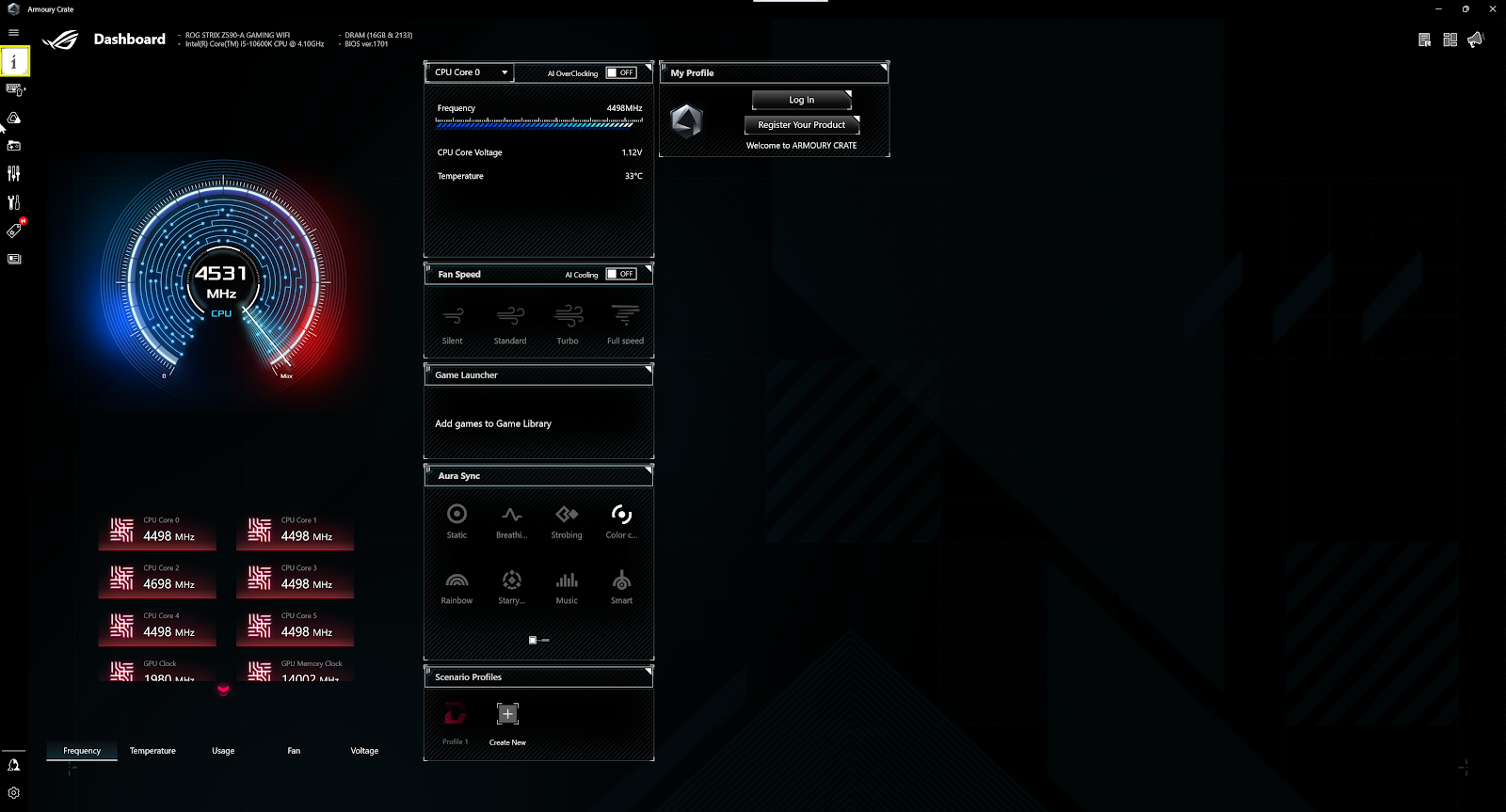Image resolution: width=1506 pixels, height=812 pixels.
Task: Open the News sidebar icon
Action: coord(14,259)
